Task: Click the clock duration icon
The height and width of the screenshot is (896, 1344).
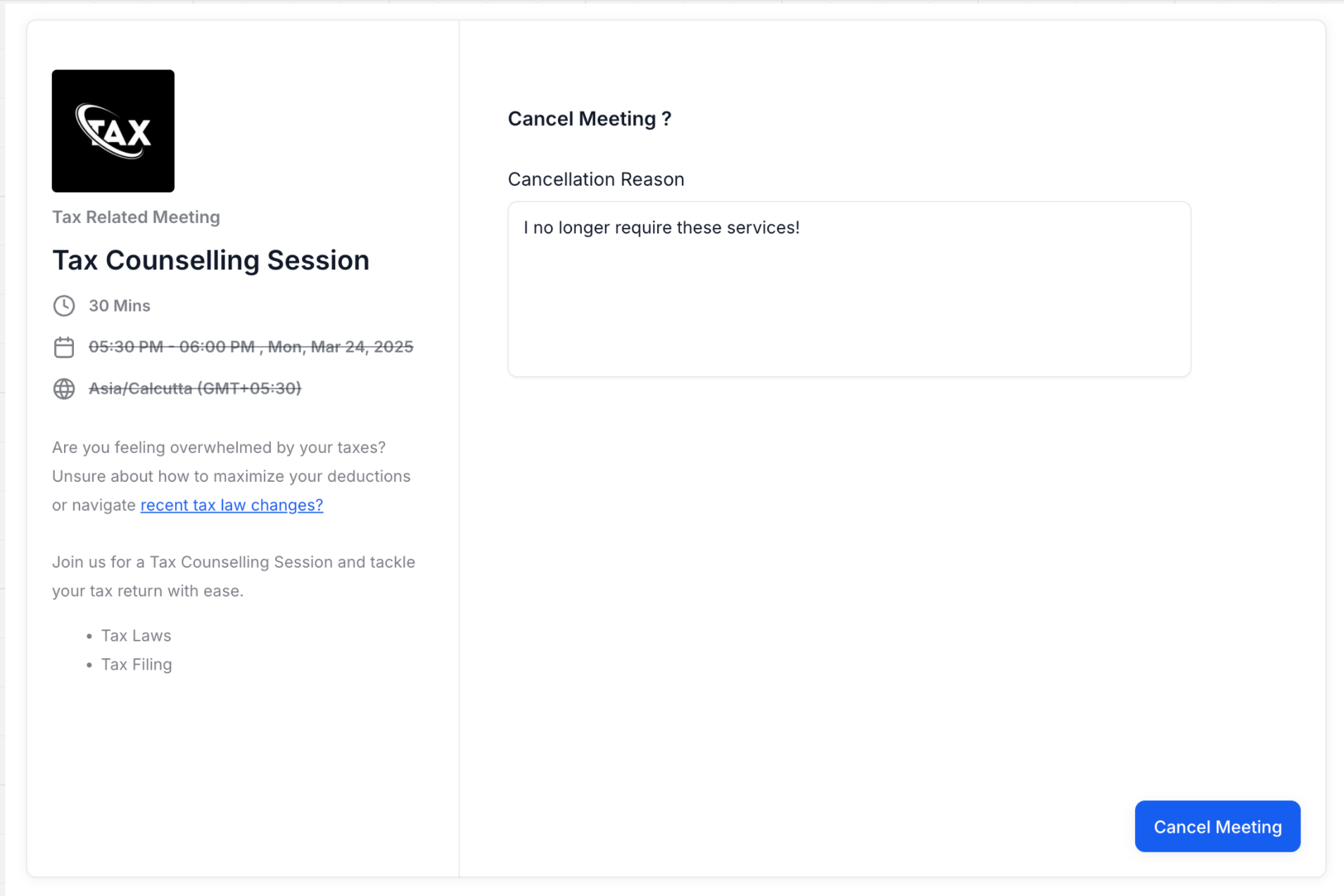Action: tap(64, 306)
